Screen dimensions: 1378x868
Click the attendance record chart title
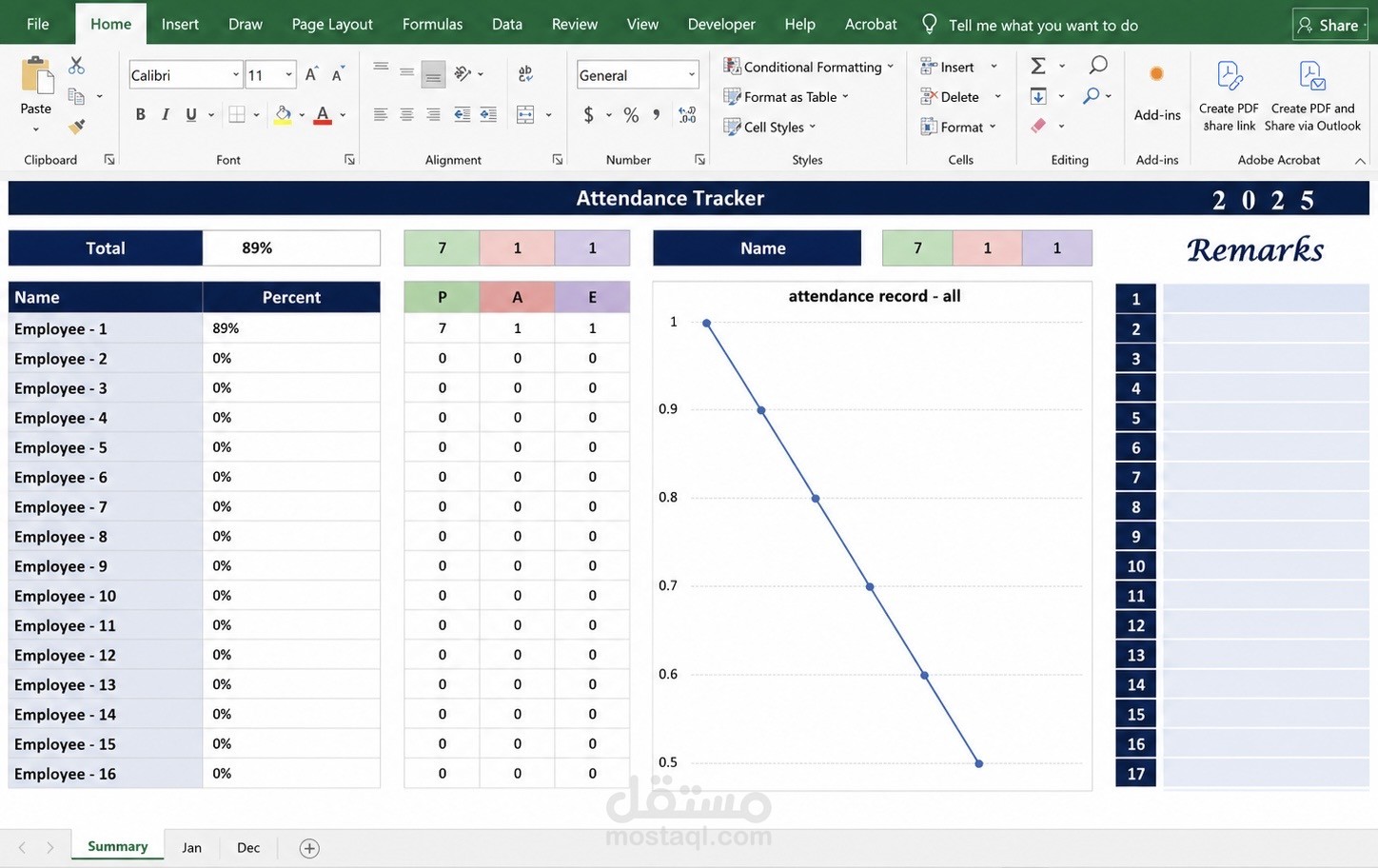[x=875, y=296]
